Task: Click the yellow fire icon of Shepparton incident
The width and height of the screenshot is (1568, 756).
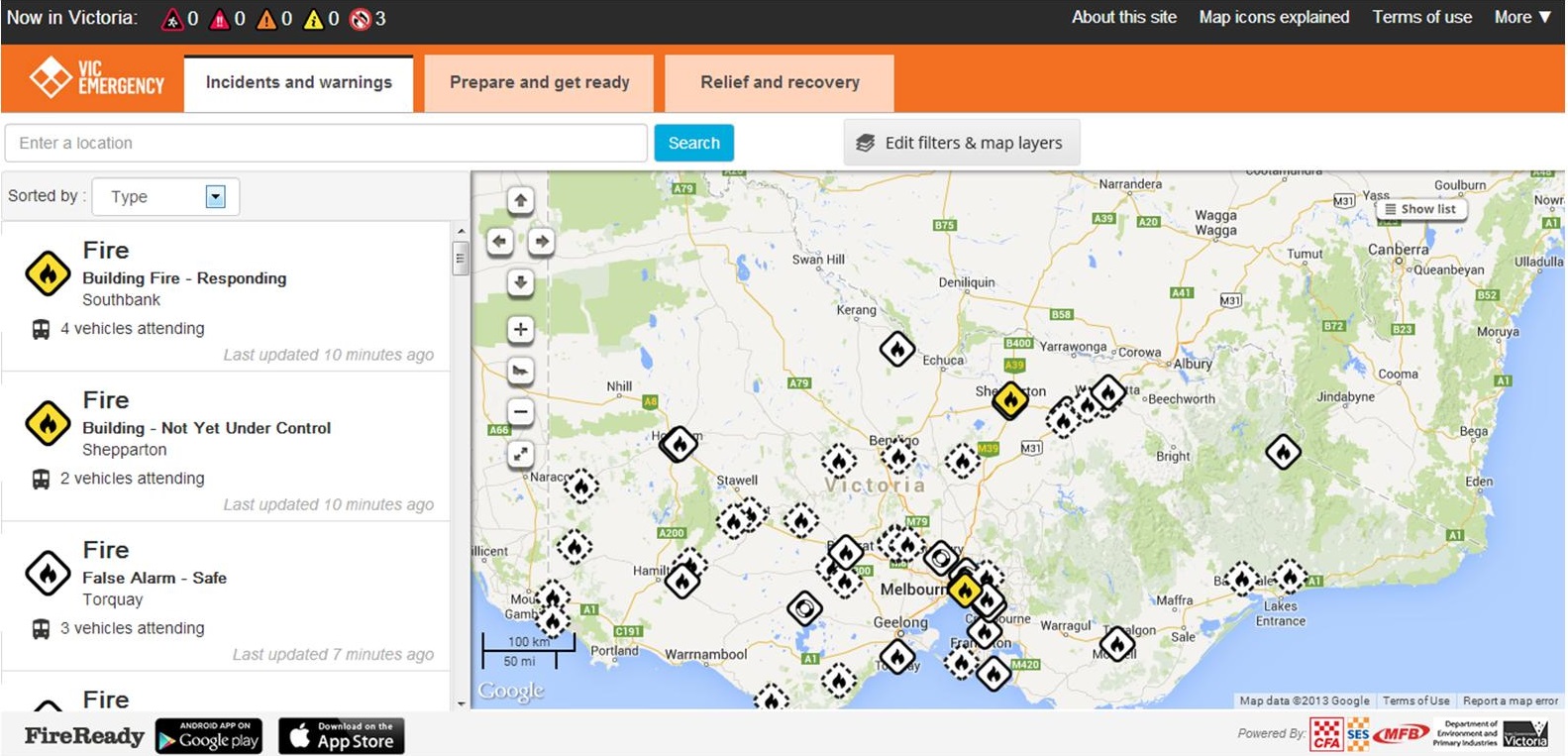Action: [48, 424]
